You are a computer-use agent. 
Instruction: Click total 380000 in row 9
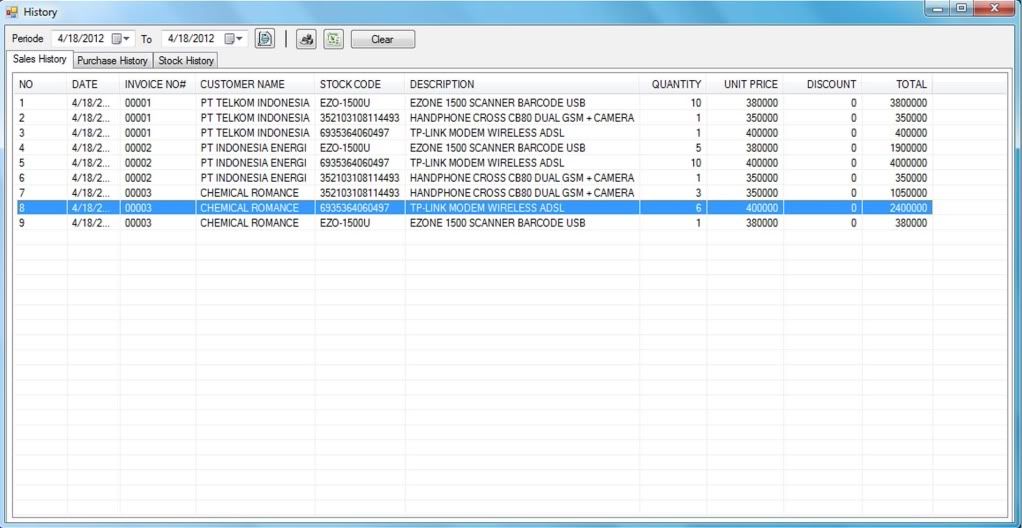[x=911, y=223]
